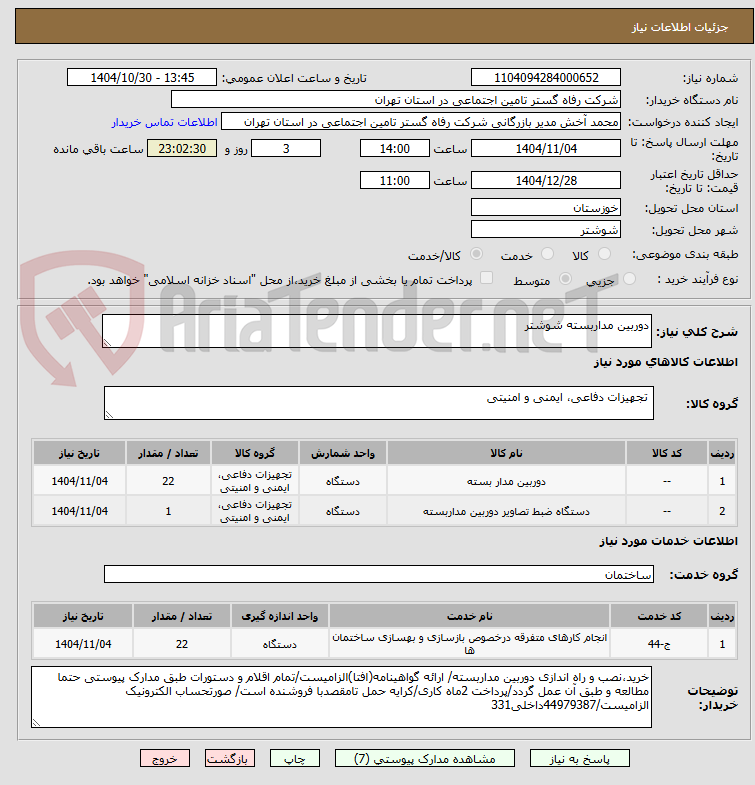This screenshot has width=755, height=785.
Task: Select the کالا/خدمت radio button
Action: (x=477, y=254)
